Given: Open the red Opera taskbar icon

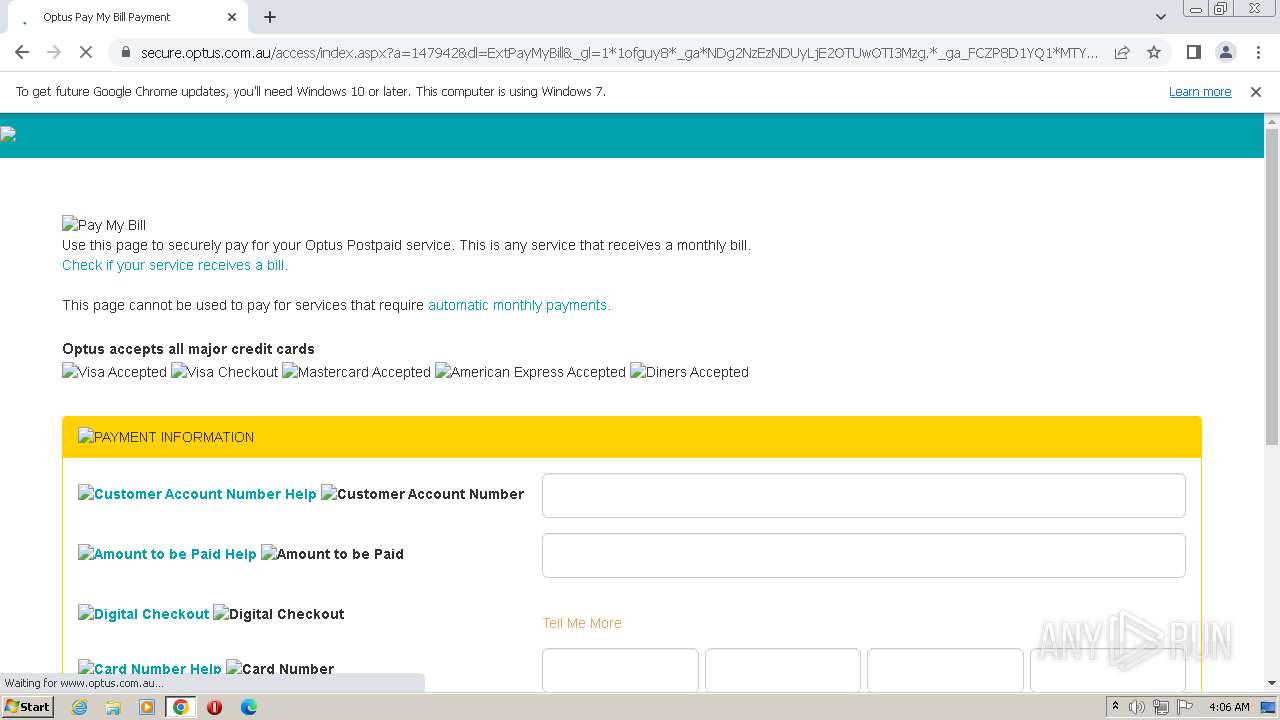Looking at the screenshot, I should pyautogui.click(x=214, y=707).
